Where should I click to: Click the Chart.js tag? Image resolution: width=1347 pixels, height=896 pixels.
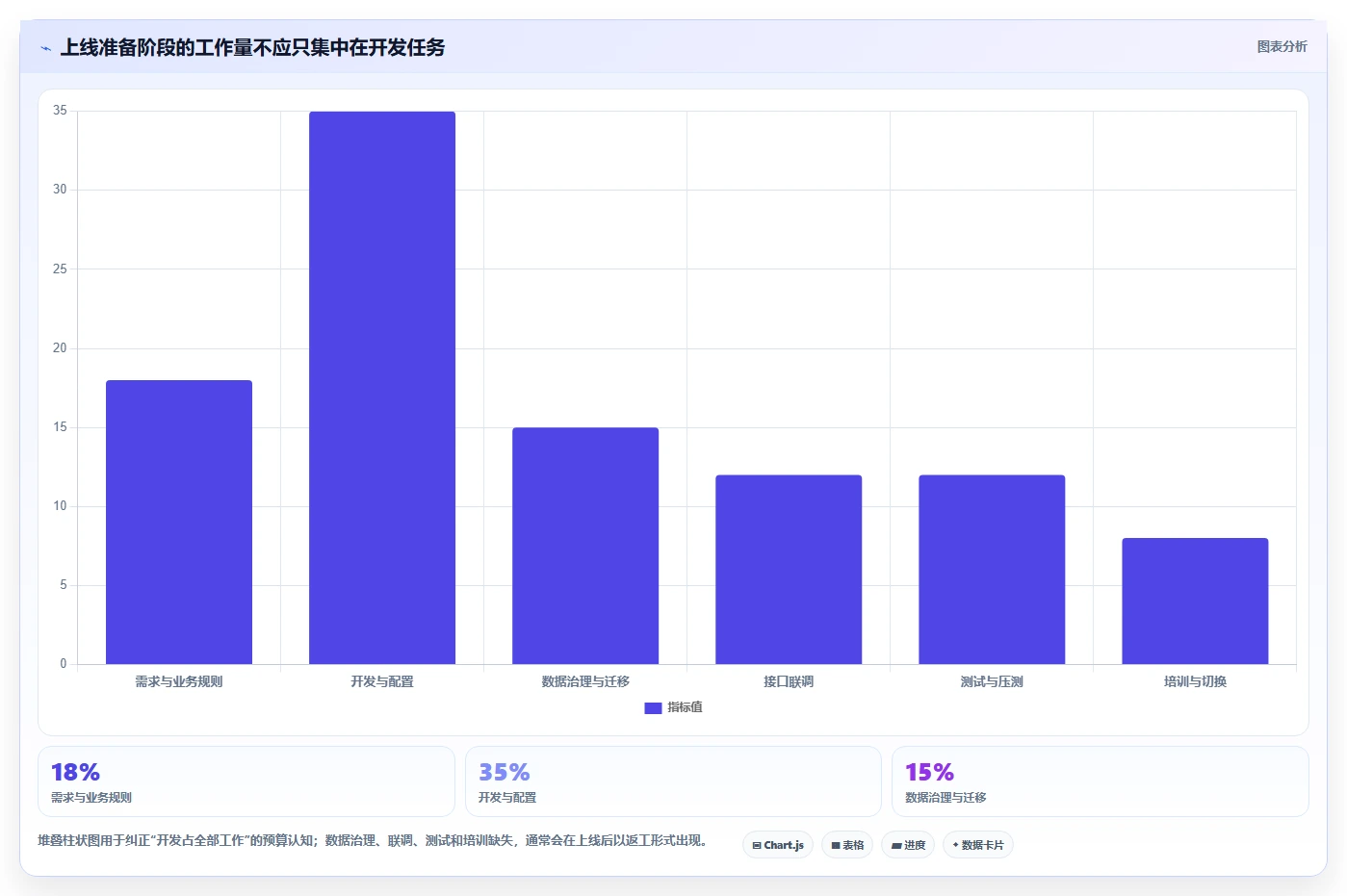[x=778, y=845]
